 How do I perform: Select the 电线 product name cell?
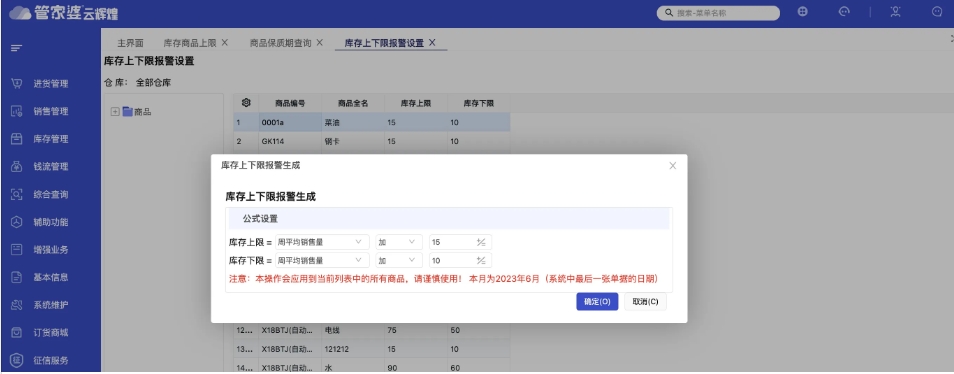(353, 330)
